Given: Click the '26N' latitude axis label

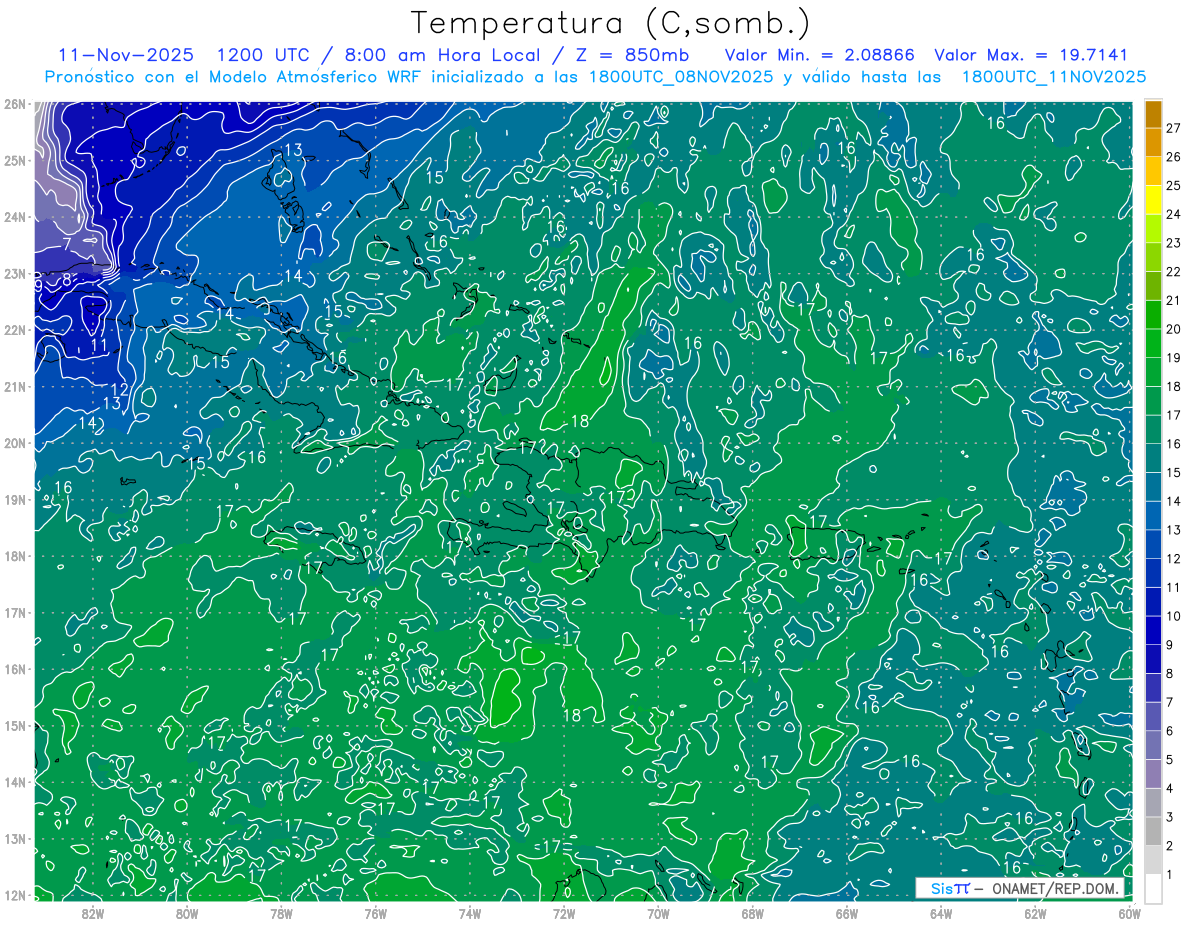Looking at the screenshot, I should pos(15,104).
